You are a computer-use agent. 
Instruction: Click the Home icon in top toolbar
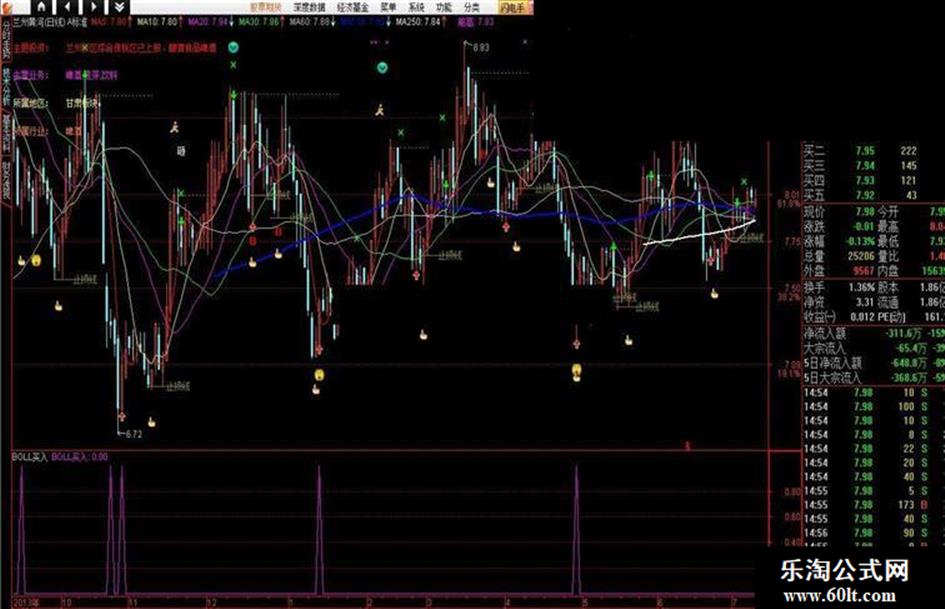click(41, 7)
